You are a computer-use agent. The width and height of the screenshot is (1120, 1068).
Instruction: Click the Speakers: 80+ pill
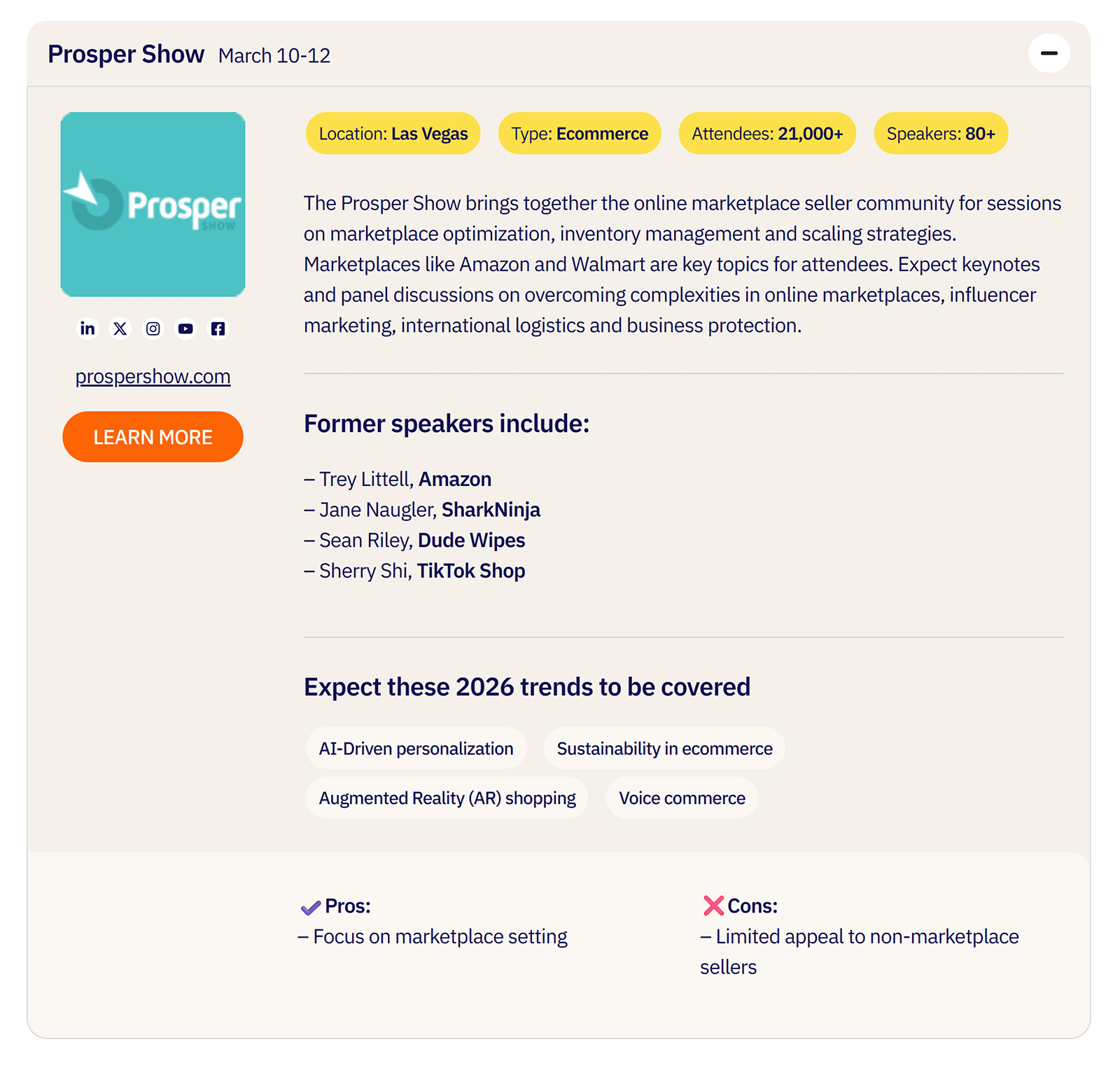tap(940, 133)
